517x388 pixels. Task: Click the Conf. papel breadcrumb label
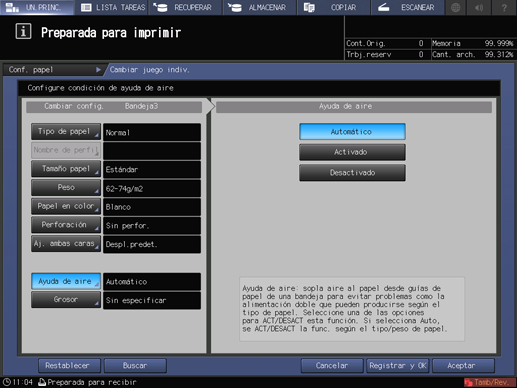click(x=31, y=70)
